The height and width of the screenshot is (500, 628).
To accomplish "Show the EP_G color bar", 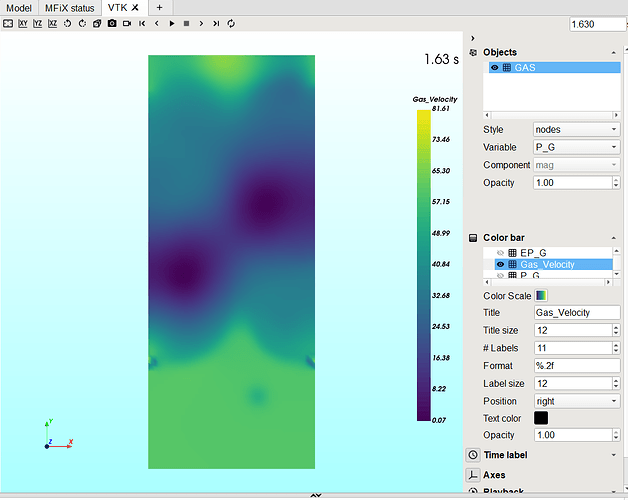I will point(500,253).
